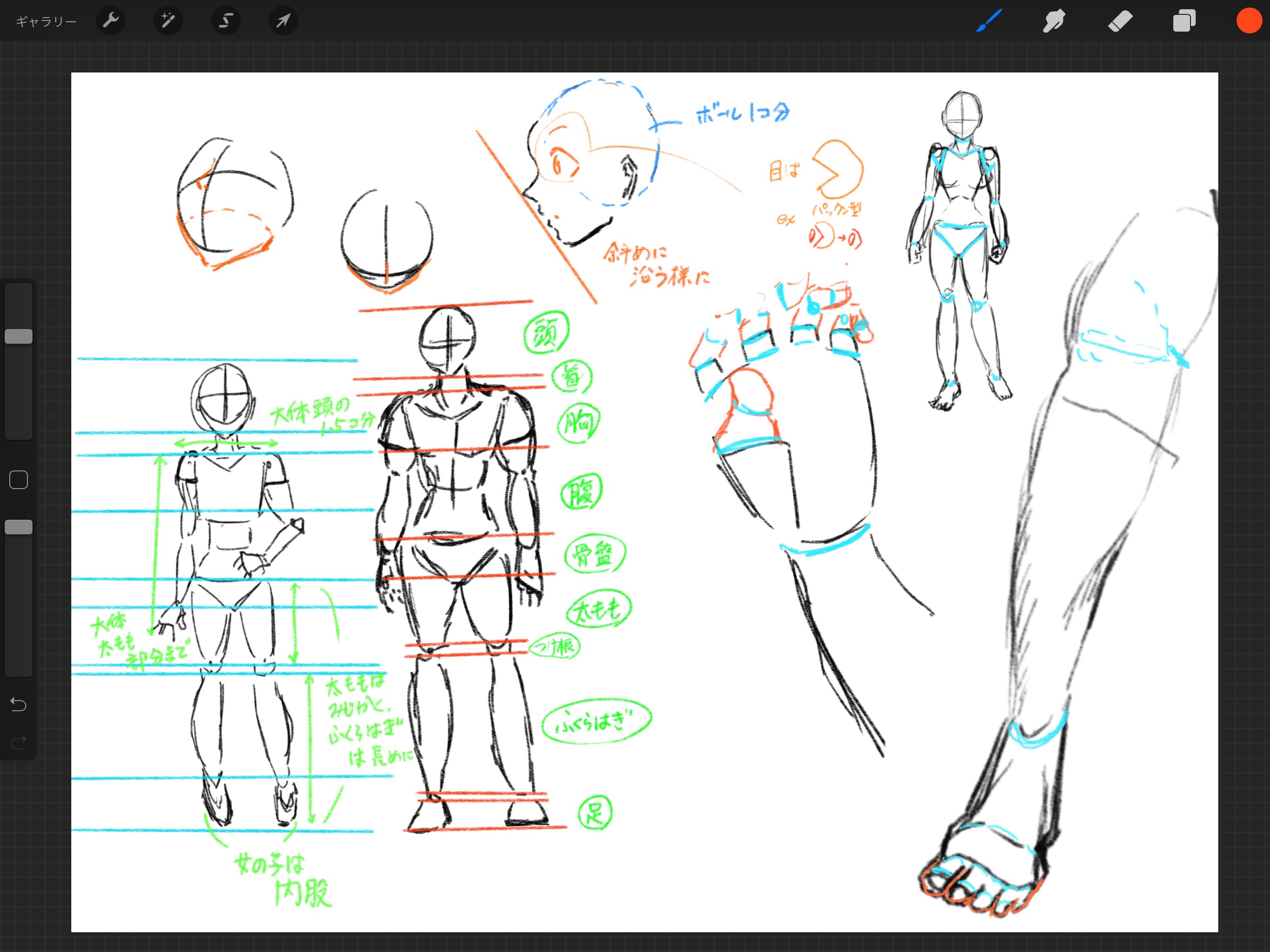Viewport: 1270px width, 952px height.
Task: Open the orange-red color picker
Action: 1249,20
